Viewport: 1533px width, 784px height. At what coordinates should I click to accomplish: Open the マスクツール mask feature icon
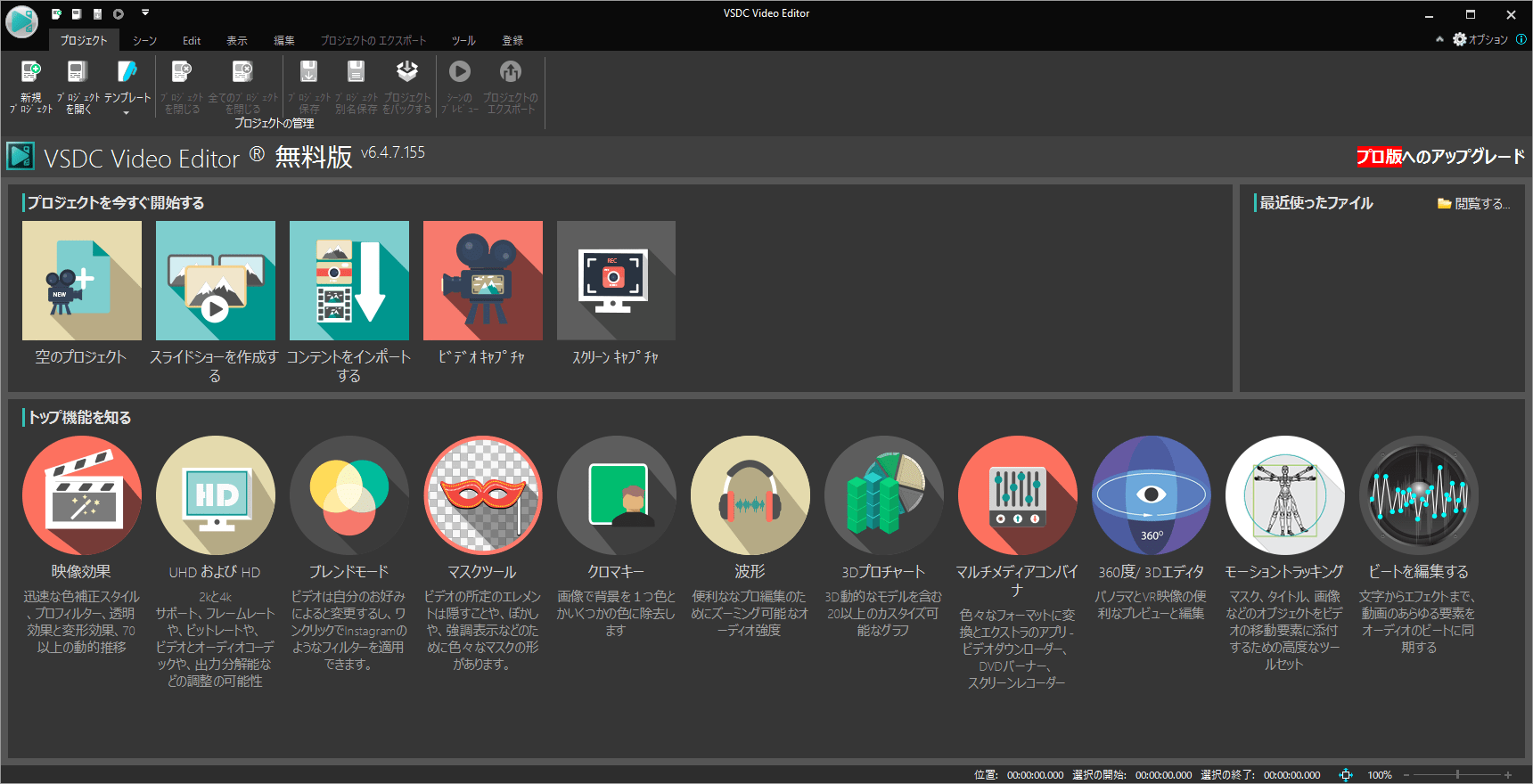pos(483,495)
